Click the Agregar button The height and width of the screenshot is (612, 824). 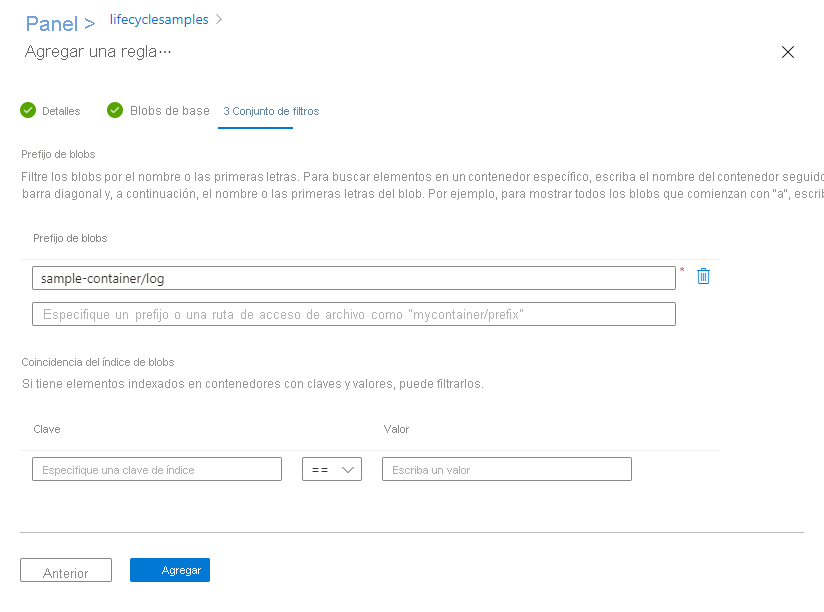pos(169,569)
